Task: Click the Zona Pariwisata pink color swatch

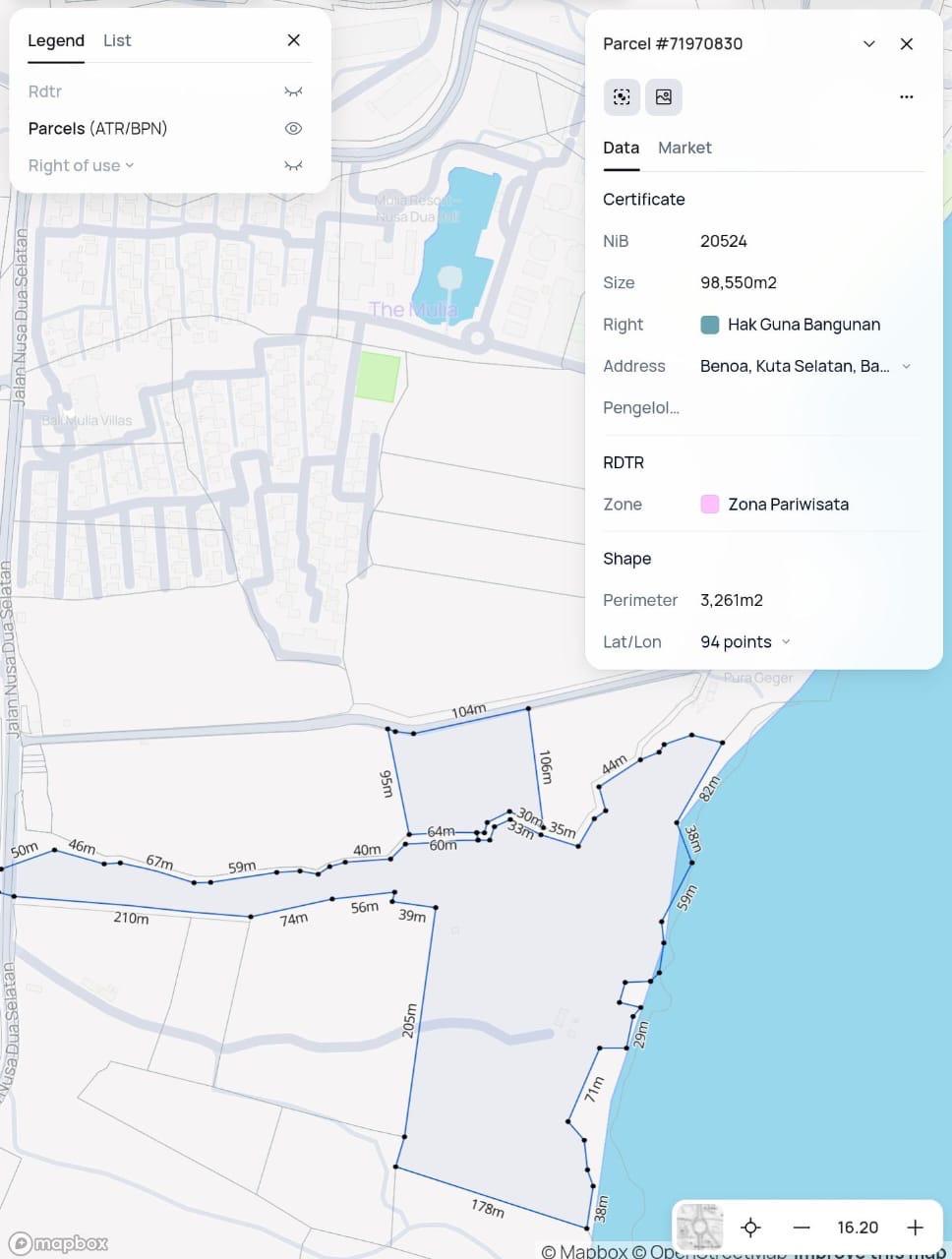Action: (709, 505)
